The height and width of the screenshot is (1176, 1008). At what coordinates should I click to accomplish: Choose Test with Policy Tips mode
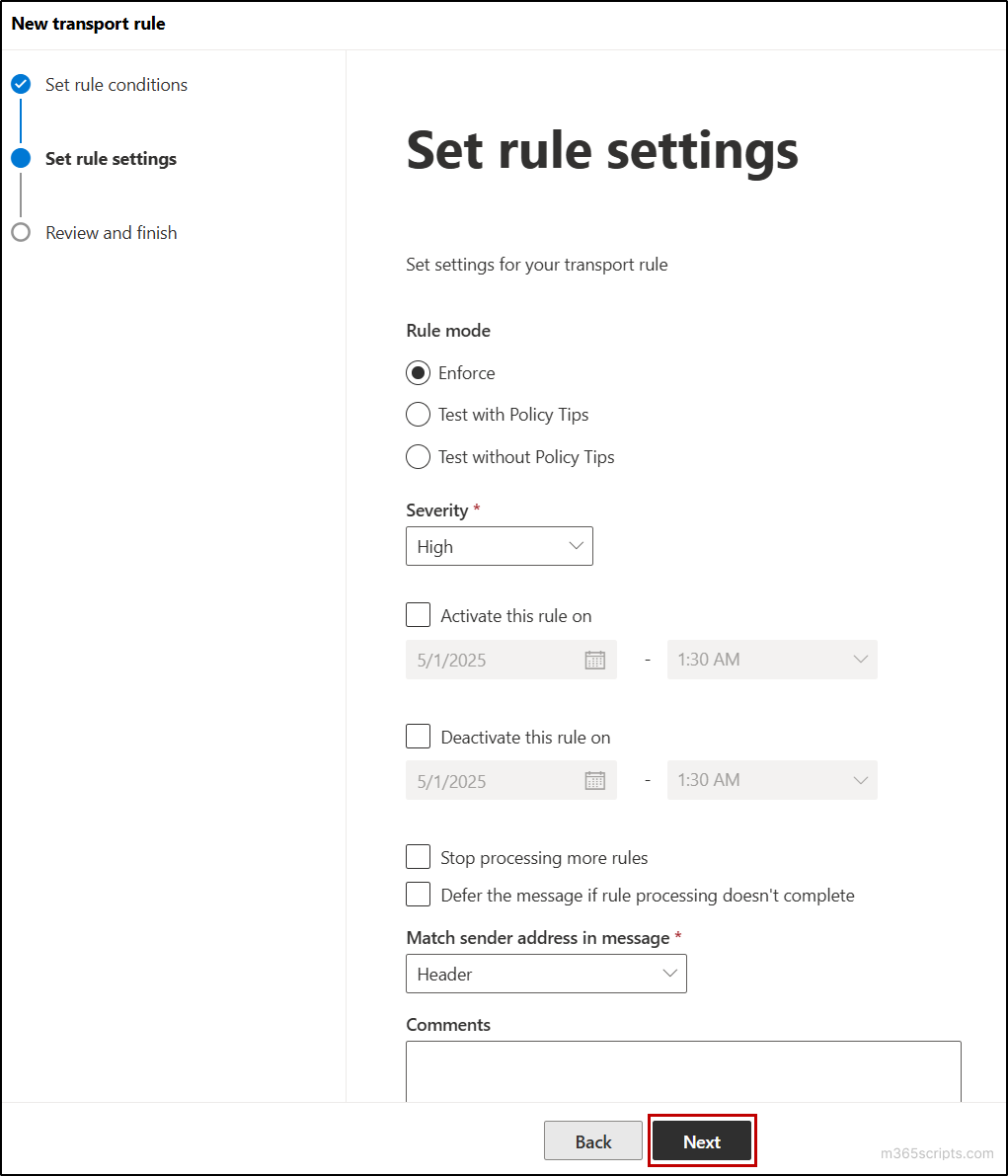[x=418, y=414]
